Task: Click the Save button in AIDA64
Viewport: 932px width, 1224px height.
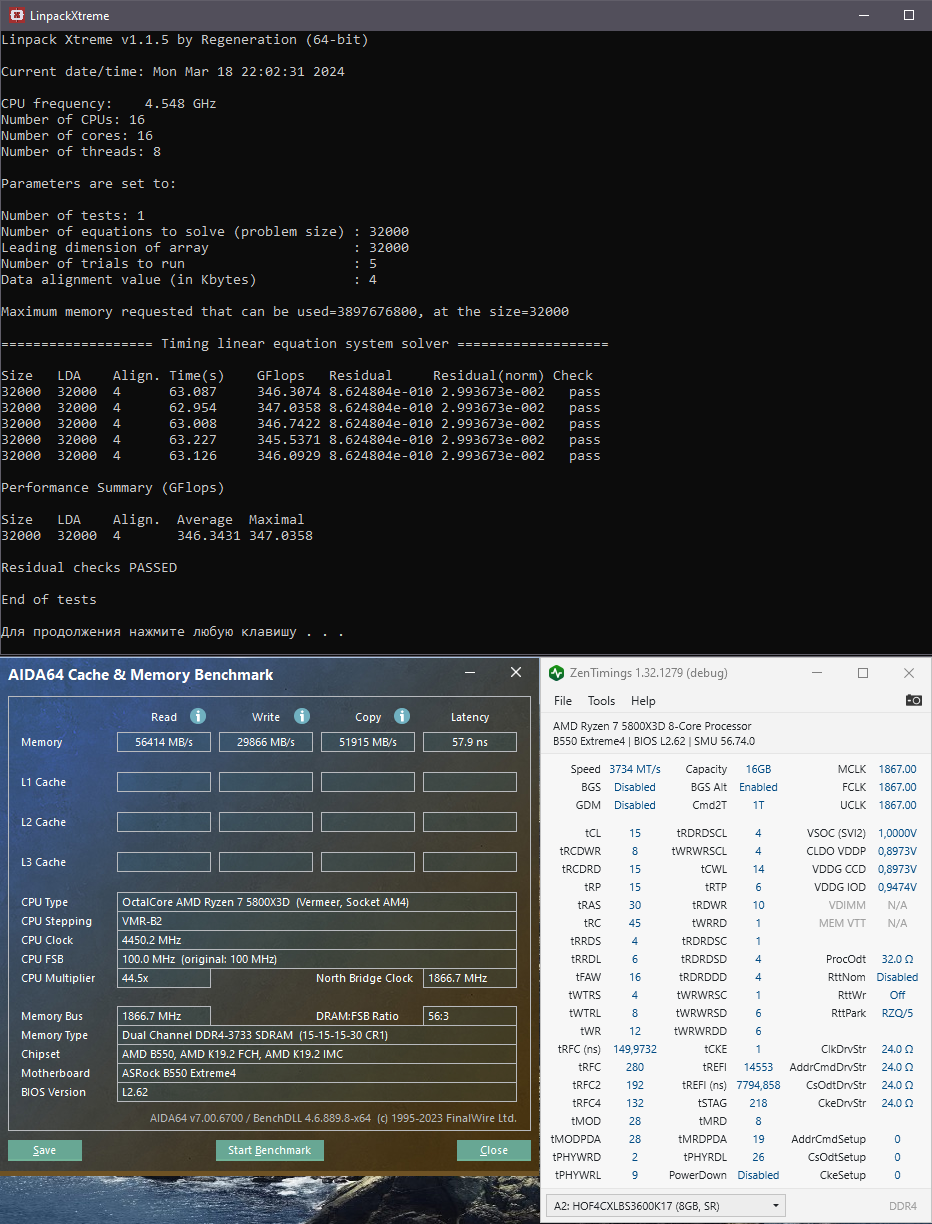Action: click(x=45, y=1150)
